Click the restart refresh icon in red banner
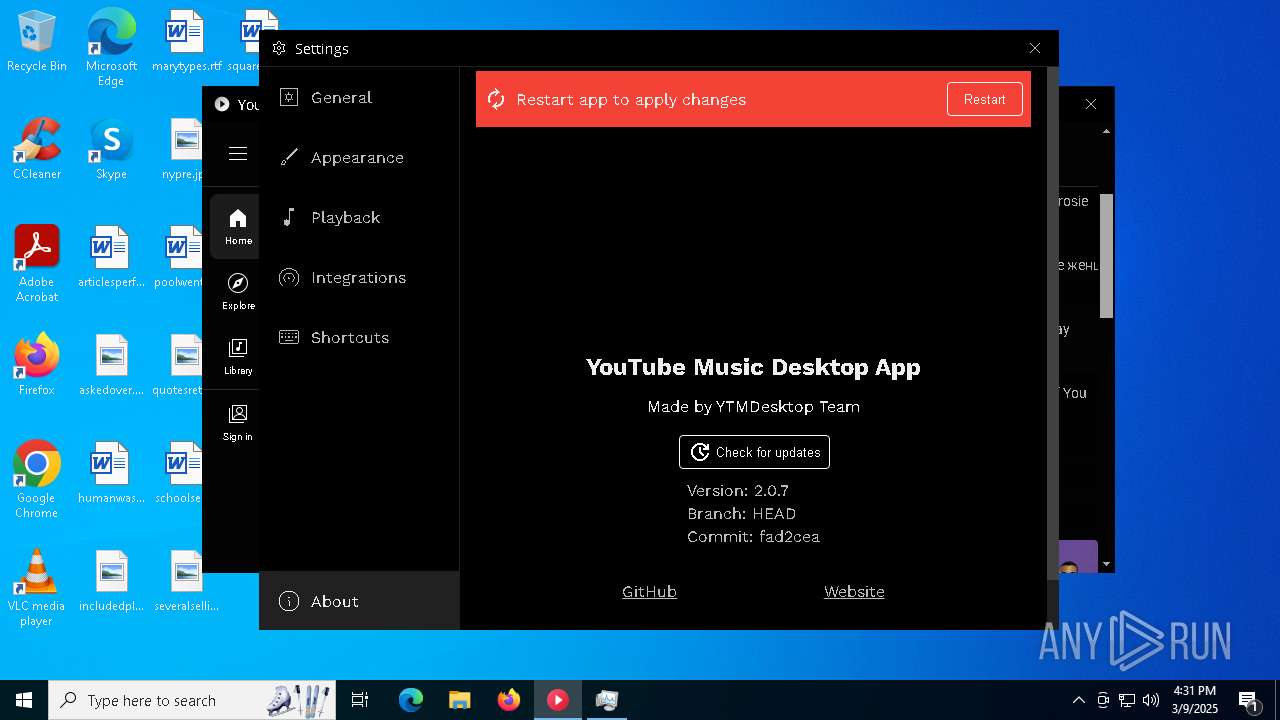Image resolution: width=1280 pixels, height=720 pixels. coord(496,99)
